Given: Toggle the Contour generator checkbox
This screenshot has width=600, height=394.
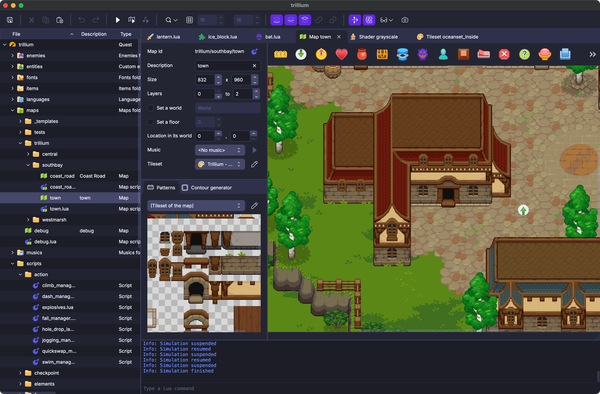Looking at the screenshot, I should 185,187.
